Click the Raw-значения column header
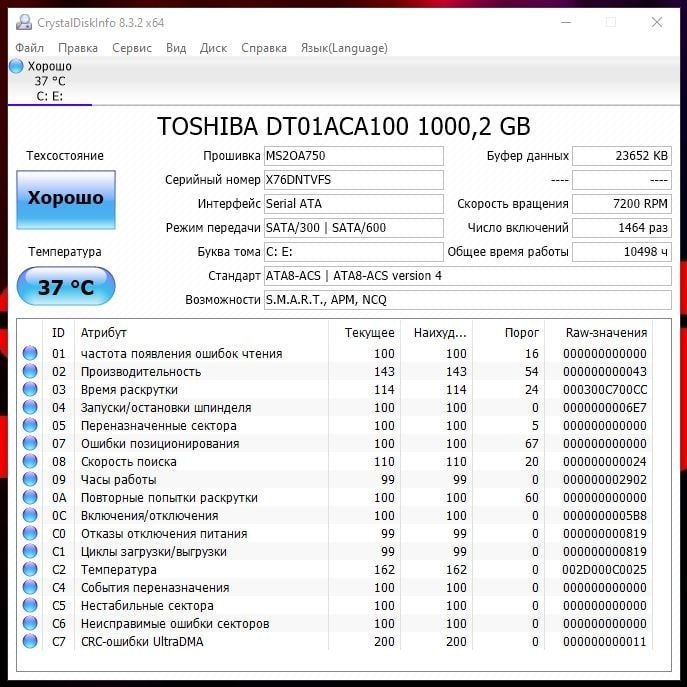The image size is (687, 687). 598,333
